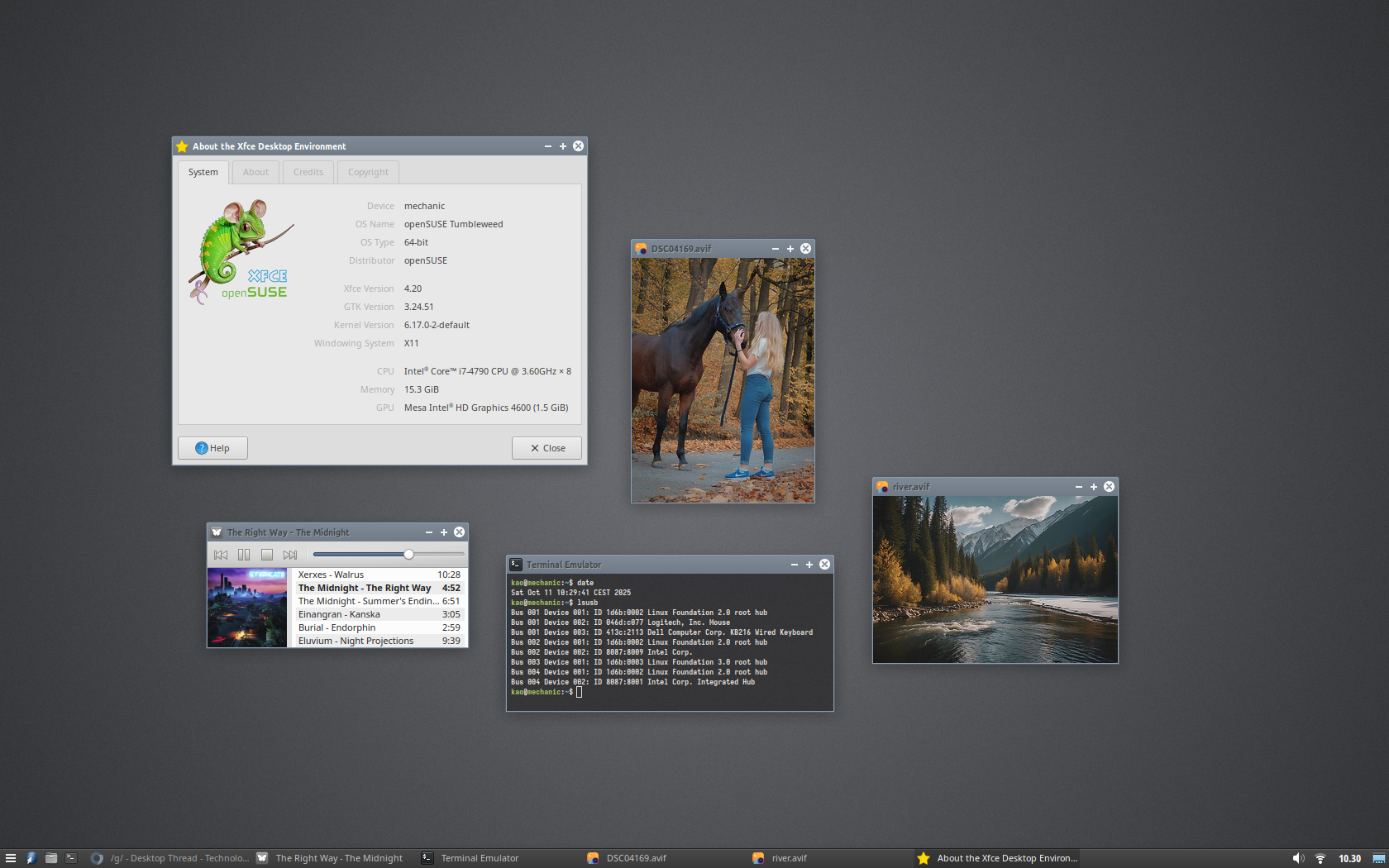Screen dimensions: 1389x868
Task: Open the Credits tab
Action: click(x=308, y=172)
